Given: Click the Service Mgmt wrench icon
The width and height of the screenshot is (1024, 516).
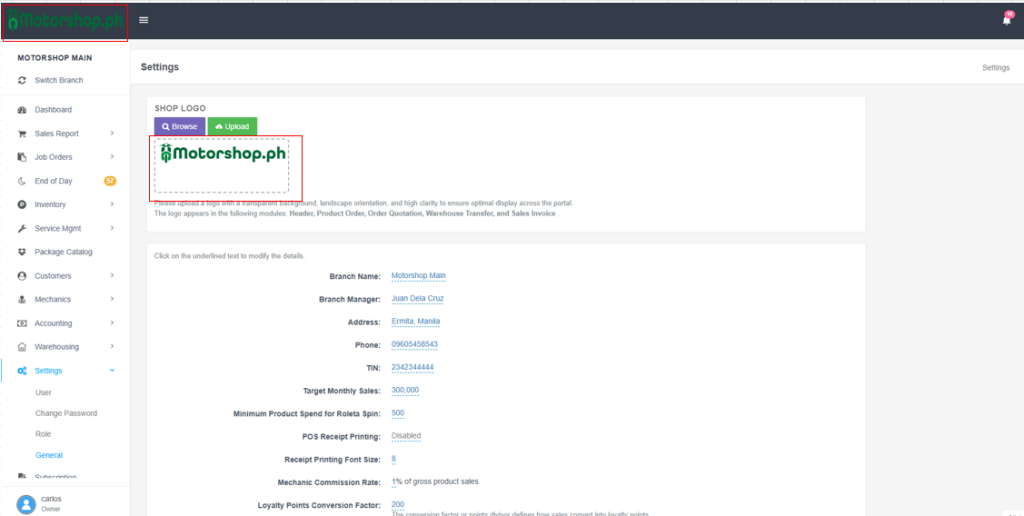Looking at the screenshot, I should coord(22,229).
